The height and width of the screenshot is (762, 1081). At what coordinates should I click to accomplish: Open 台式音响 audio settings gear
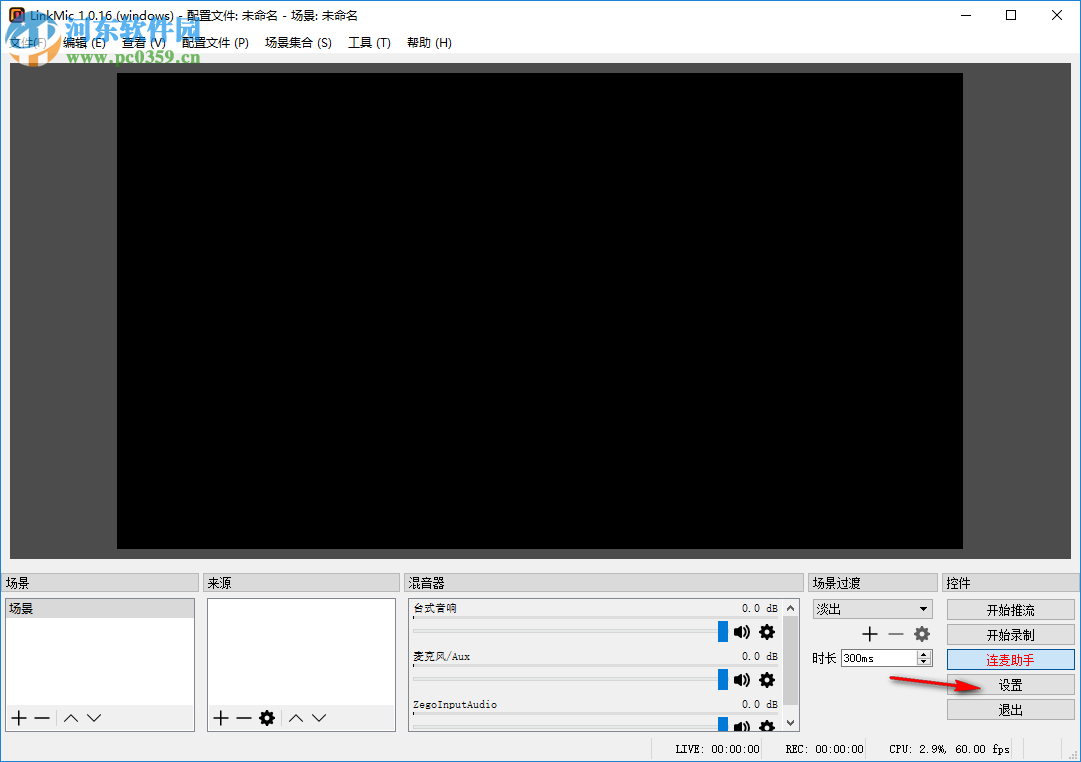pos(766,632)
